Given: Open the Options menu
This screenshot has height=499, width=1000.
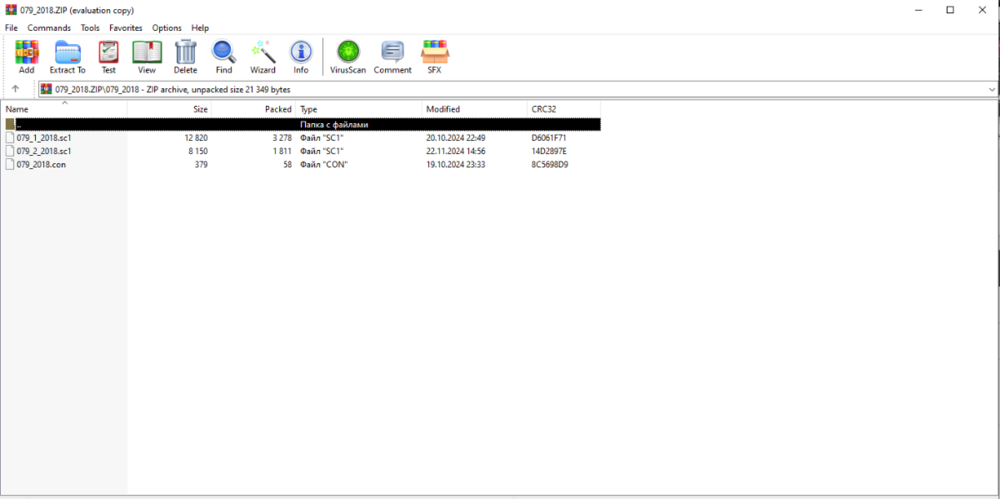Looking at the screenshot, I should [x=167, y=28].
